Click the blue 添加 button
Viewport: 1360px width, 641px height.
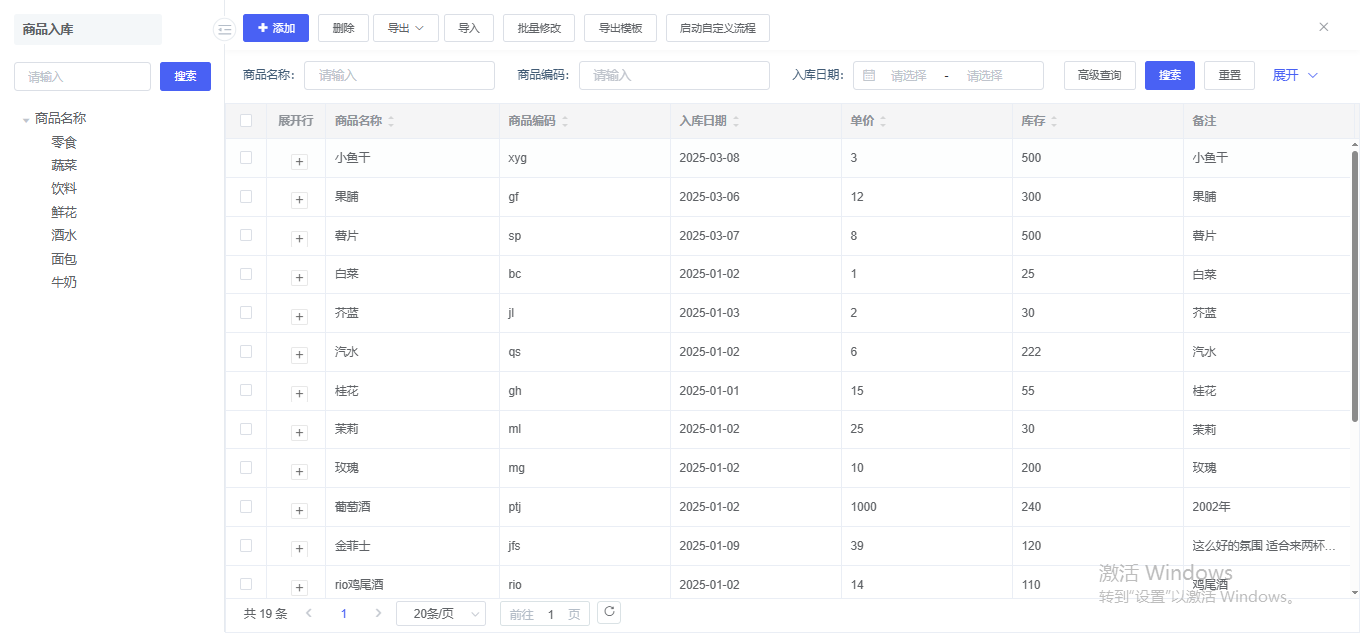pos(276,28)
